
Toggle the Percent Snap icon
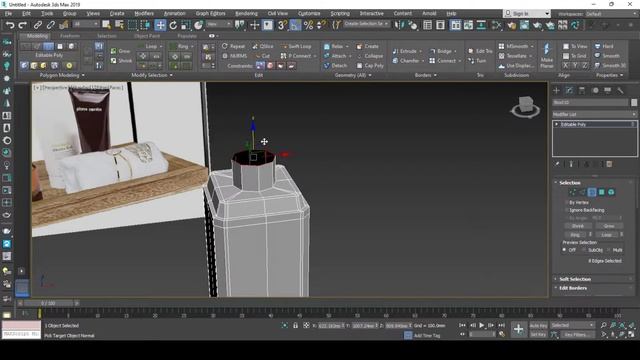[308, 25]
